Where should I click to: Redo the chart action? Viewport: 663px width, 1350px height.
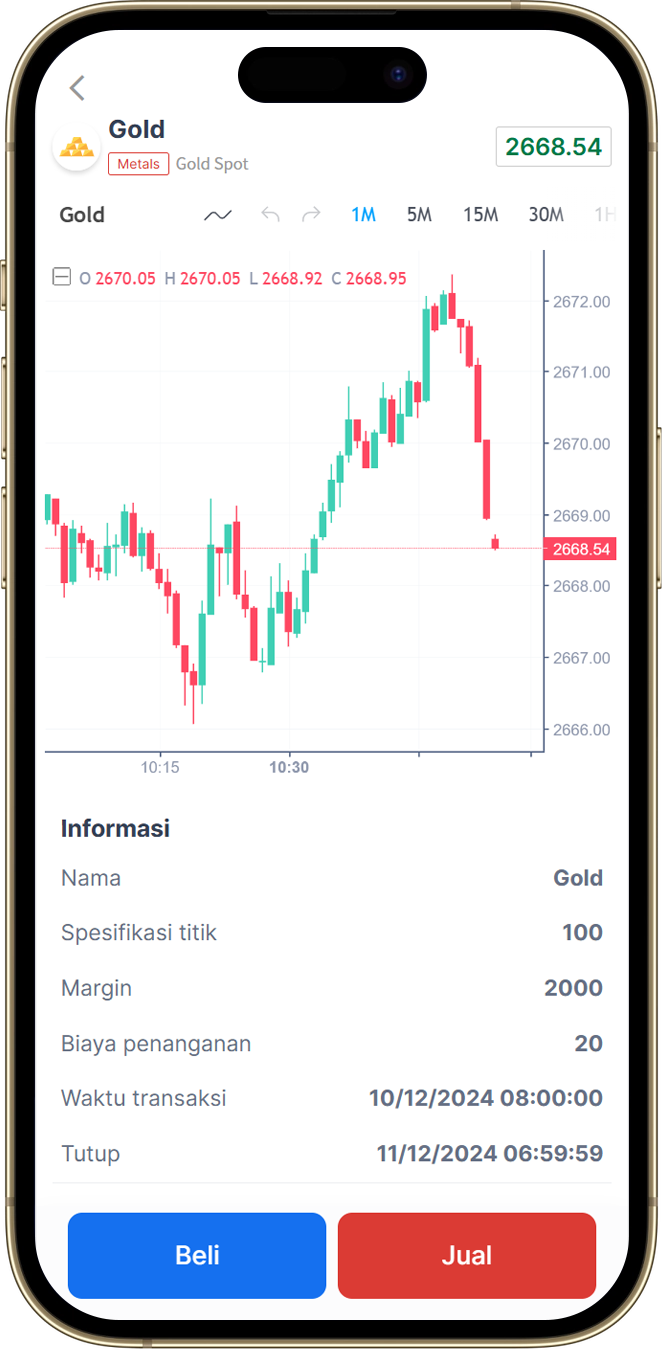[x=311, y=215]
